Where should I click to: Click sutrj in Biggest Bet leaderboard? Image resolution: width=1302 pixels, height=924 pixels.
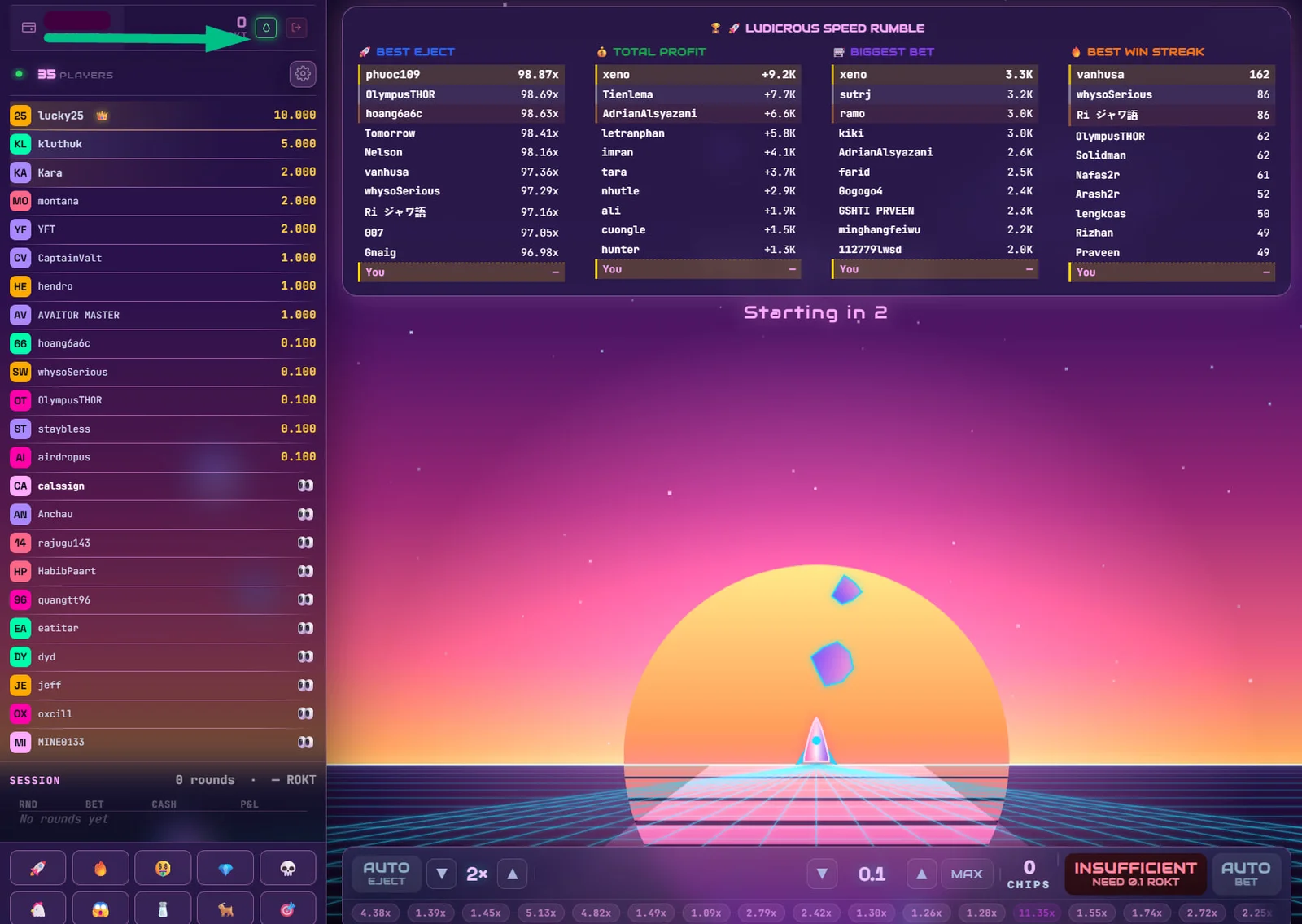[935, 94]
